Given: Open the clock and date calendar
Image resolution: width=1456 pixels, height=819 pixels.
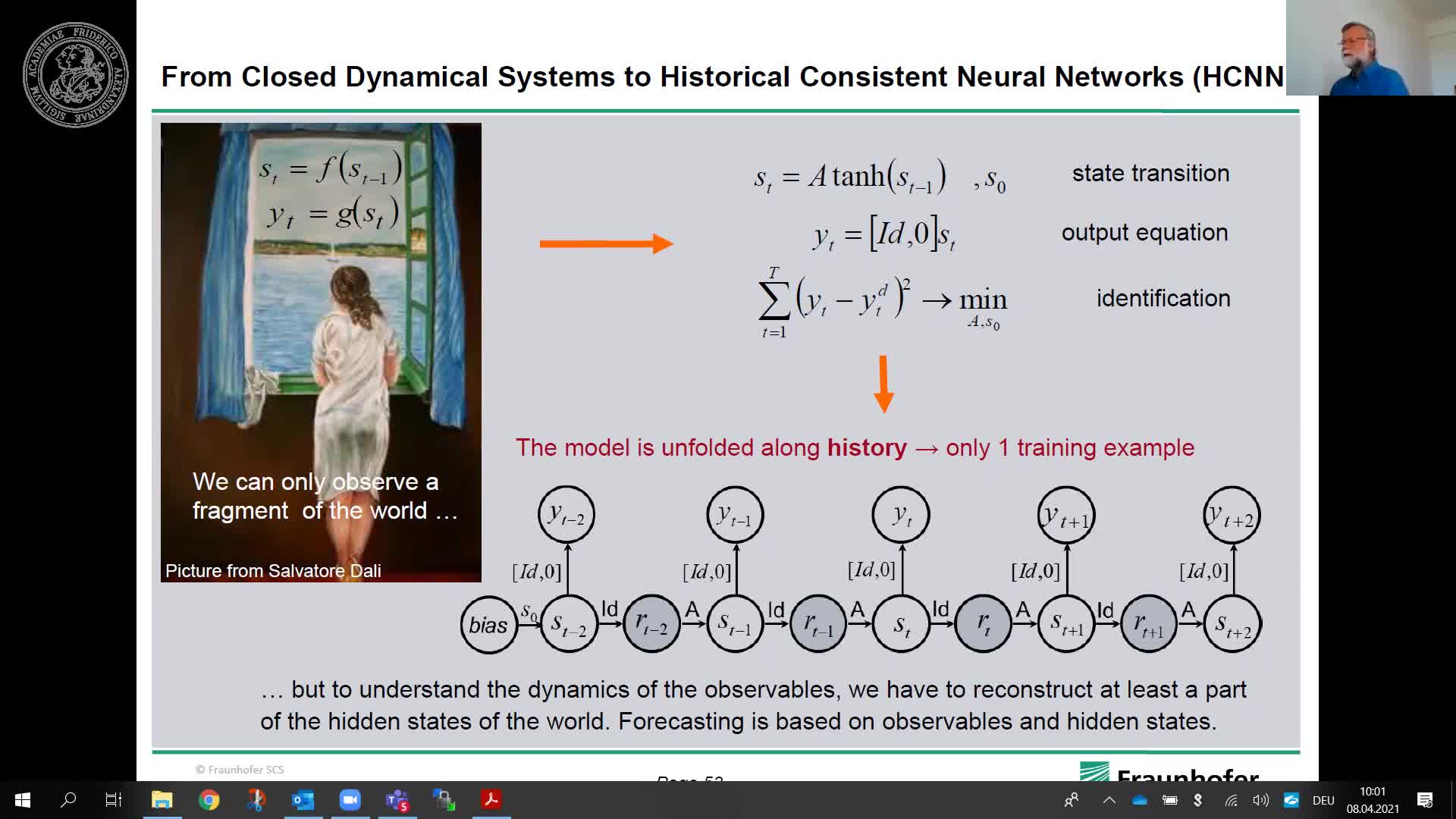Looking at the screenshot, I should 1373,800.
